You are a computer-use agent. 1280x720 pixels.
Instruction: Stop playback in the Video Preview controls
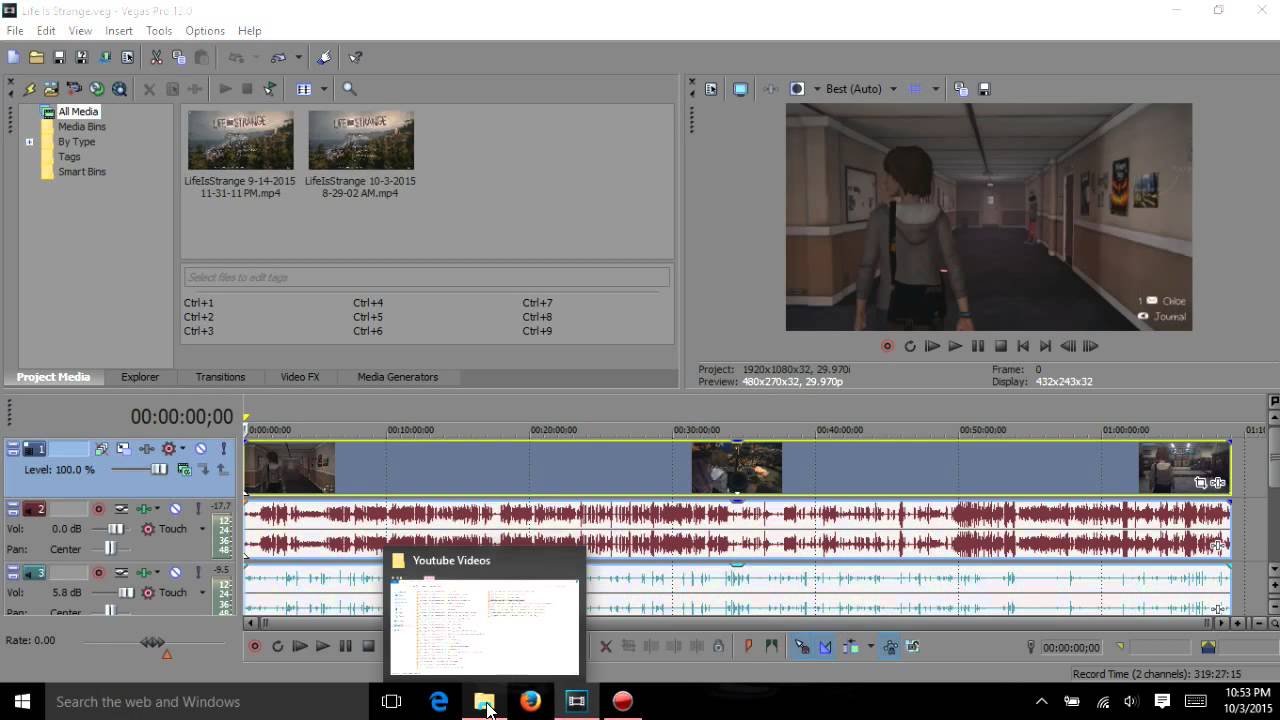[1000, 346]
